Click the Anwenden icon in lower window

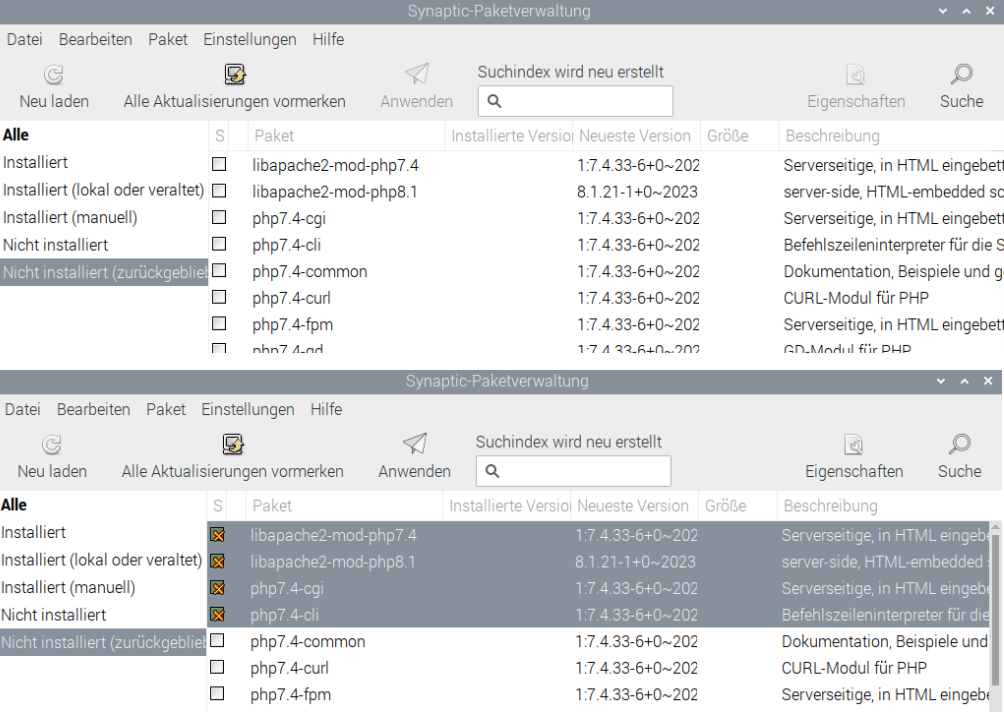(x=414, y=444)
